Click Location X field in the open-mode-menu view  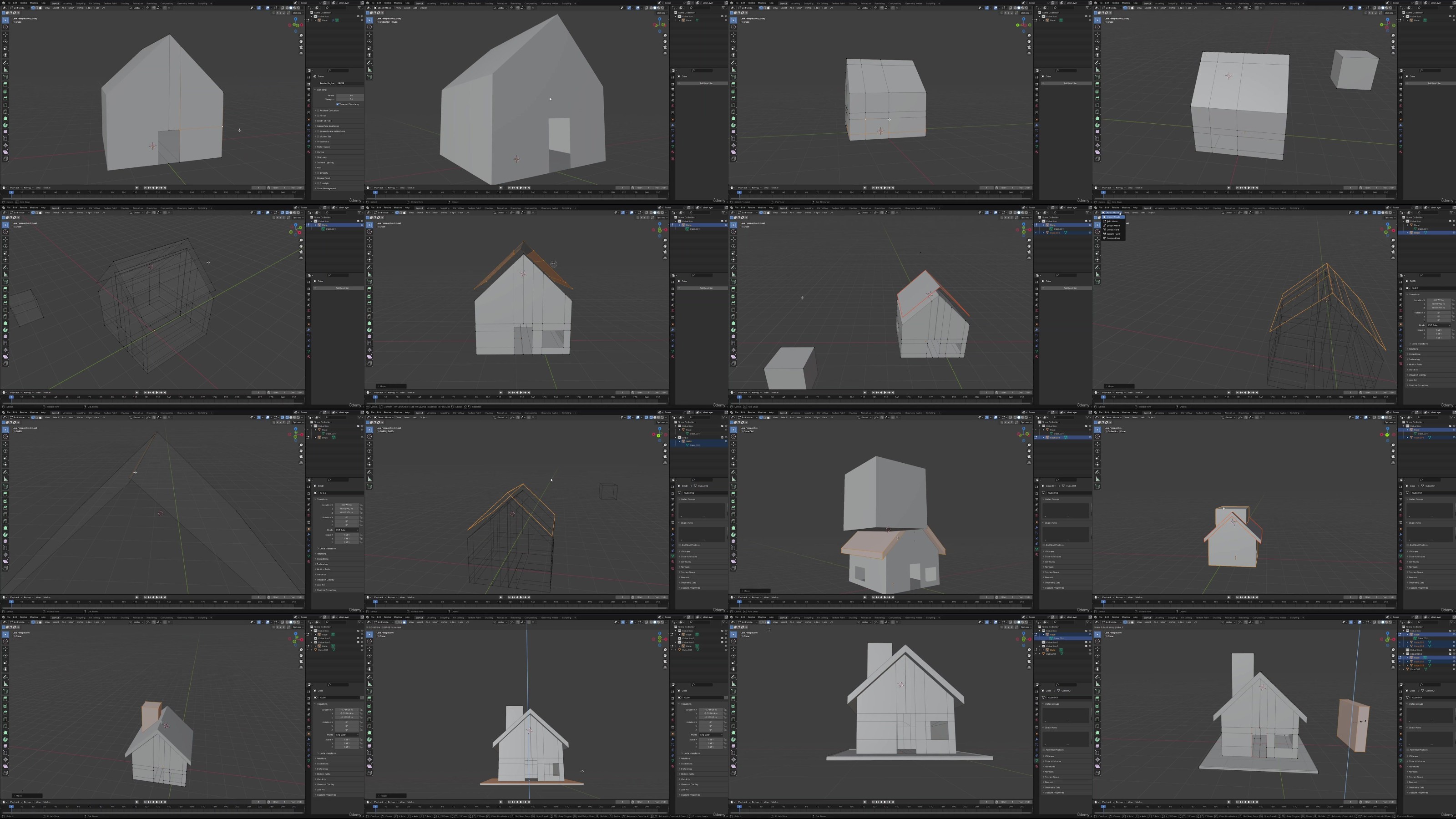(x=1439, y=300)
